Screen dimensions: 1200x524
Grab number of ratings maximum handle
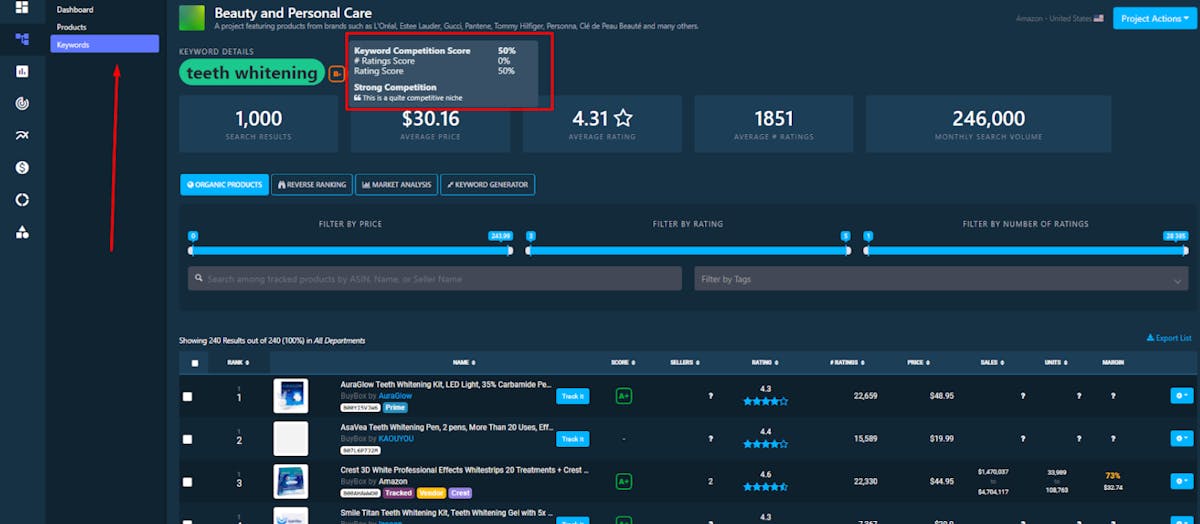1186,250
